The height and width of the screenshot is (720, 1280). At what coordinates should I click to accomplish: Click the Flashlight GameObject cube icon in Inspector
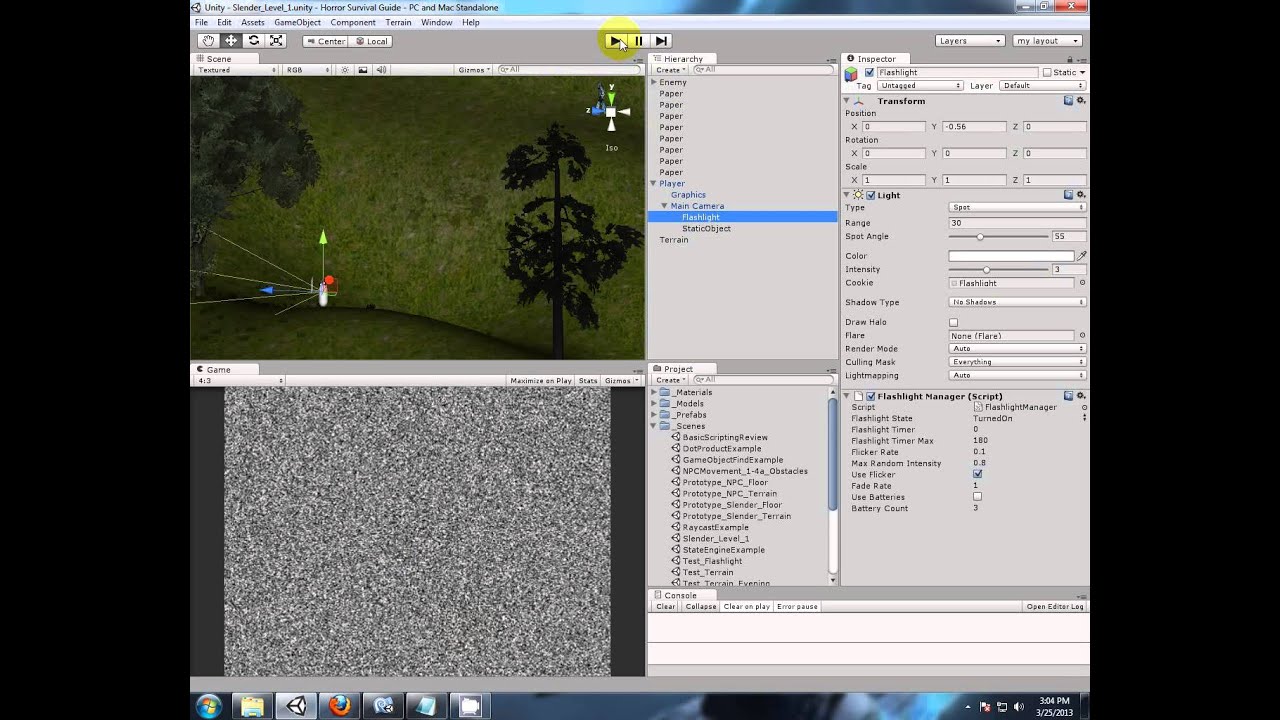tap(851, 73)
